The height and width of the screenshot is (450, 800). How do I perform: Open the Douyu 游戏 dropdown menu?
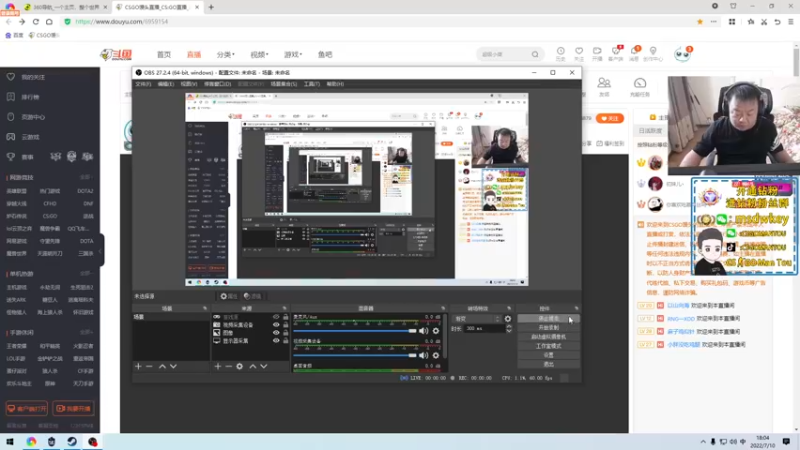[x=293, y=54]
